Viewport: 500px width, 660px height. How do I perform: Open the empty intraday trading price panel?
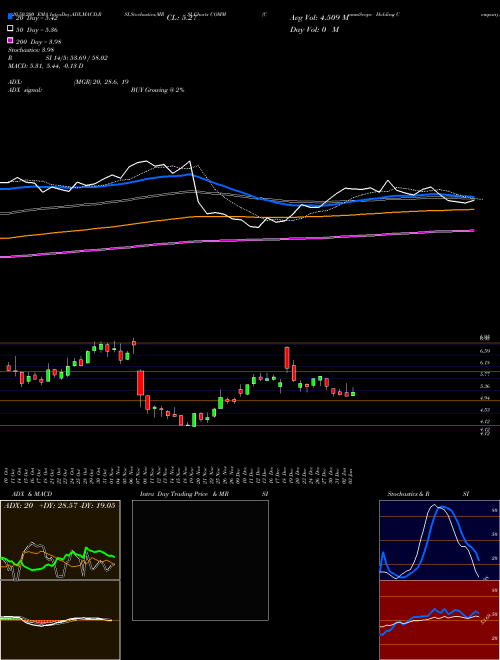[x=200, y=560]
